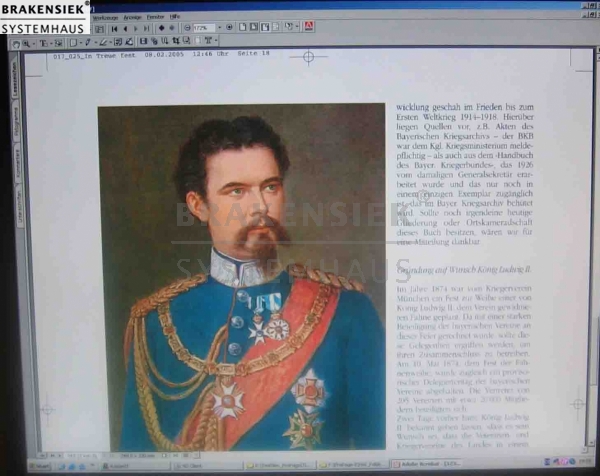
Task: Select the Article tool icon
Action: (x=165, y=41)
